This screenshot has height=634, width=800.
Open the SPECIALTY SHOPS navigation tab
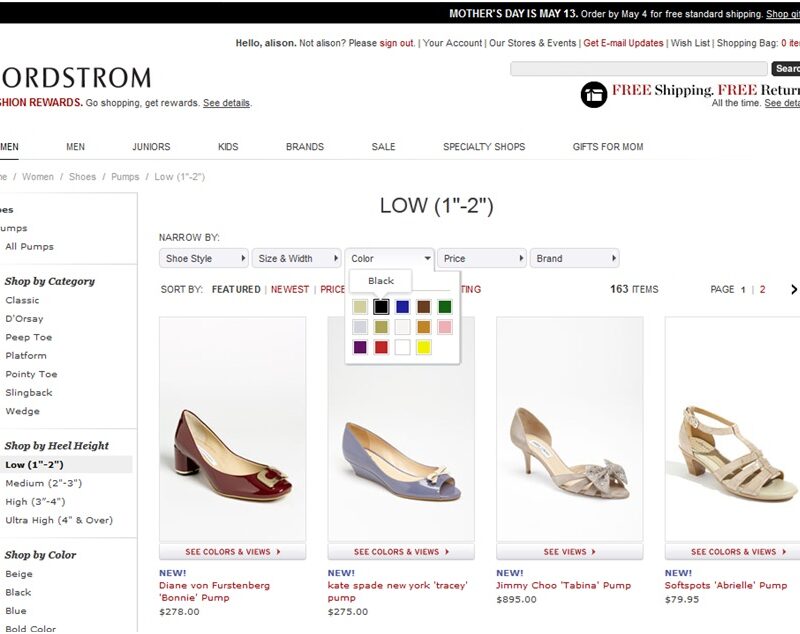pyautogui.click(x=484, y=147)
